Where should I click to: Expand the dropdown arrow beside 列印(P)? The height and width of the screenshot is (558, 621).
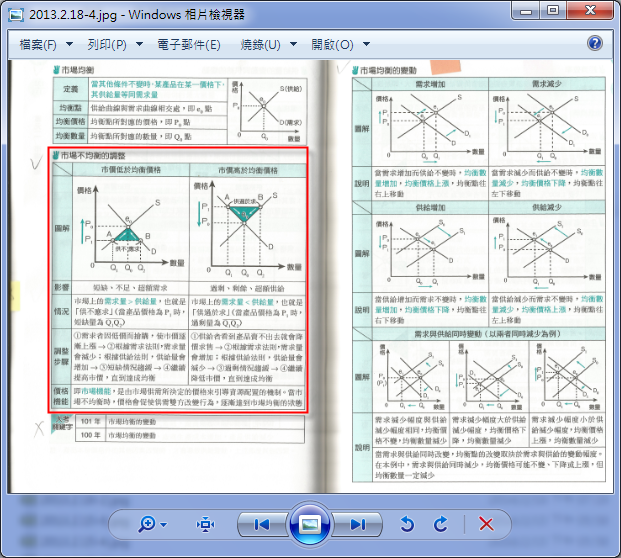pyautogui.click(x=139, y=44)
